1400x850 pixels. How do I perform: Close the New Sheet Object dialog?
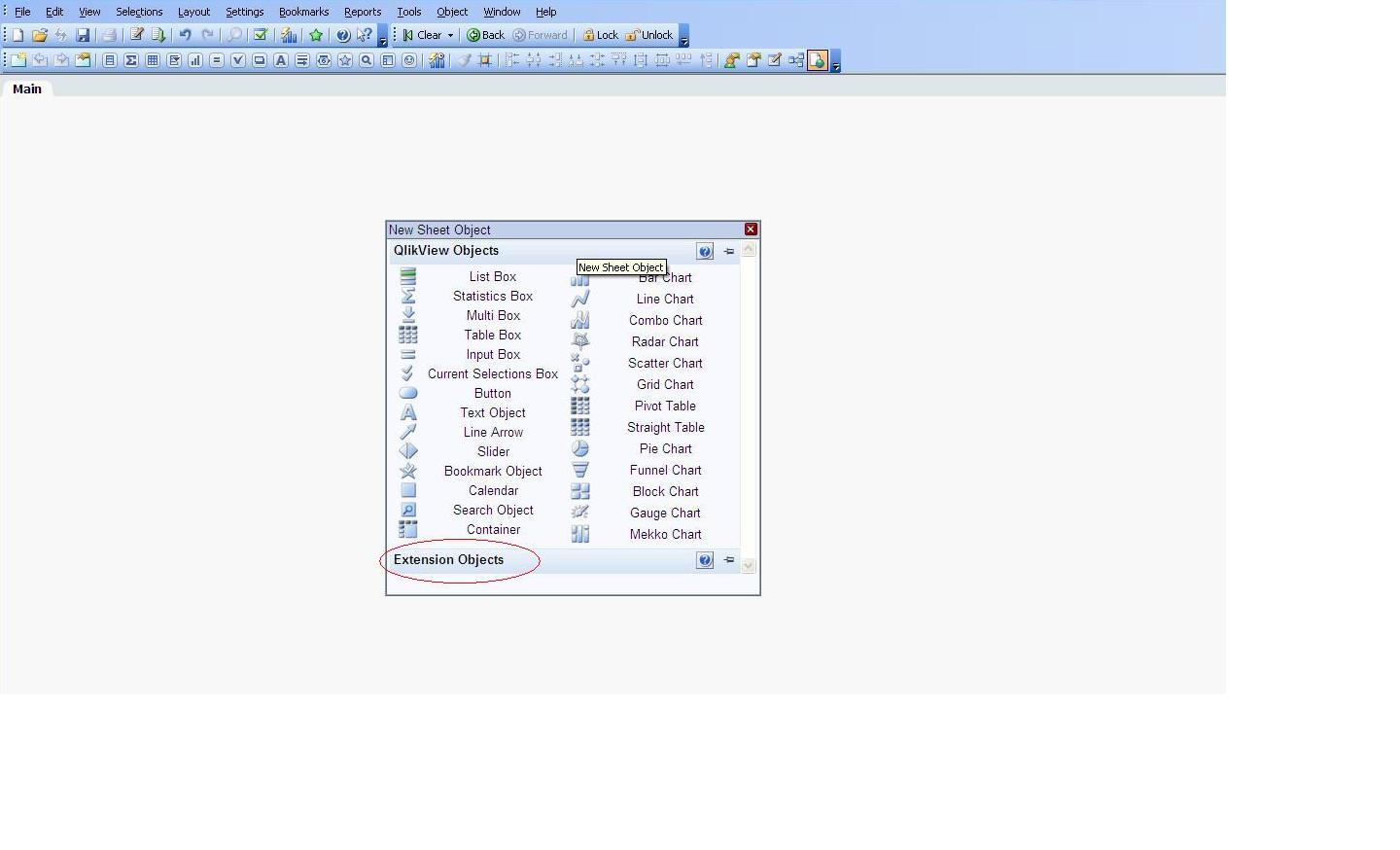pos(751,230)
